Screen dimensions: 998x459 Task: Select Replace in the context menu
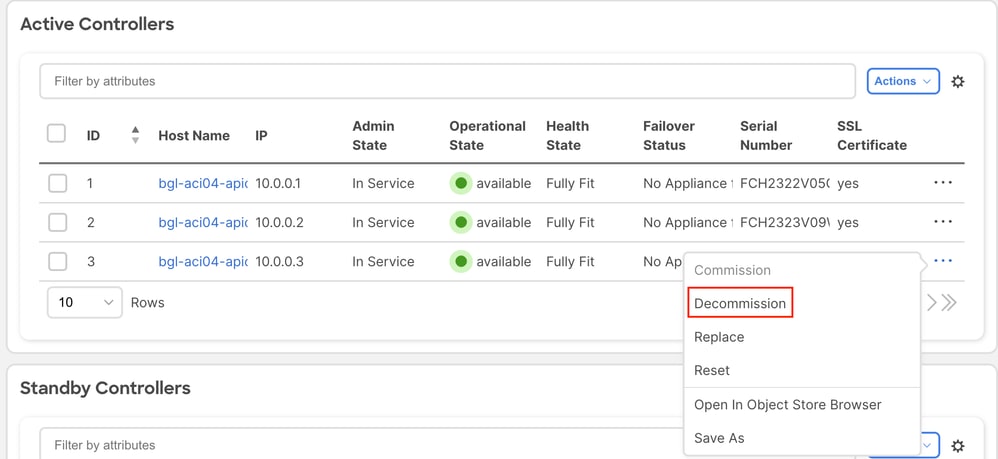click(719, 337)
